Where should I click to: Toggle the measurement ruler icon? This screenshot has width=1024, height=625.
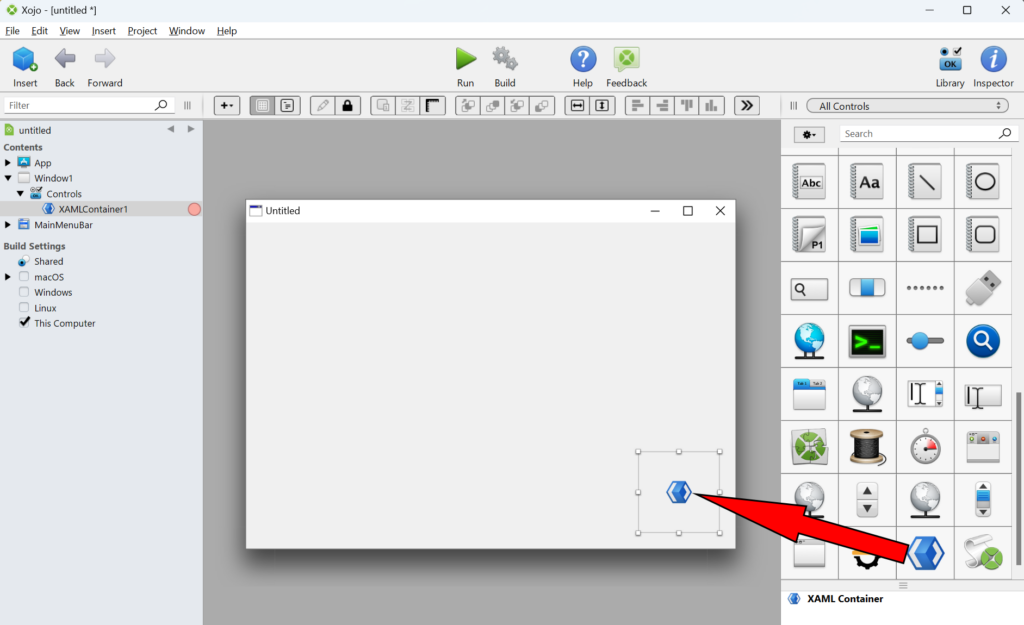click(x=432, y=105)
